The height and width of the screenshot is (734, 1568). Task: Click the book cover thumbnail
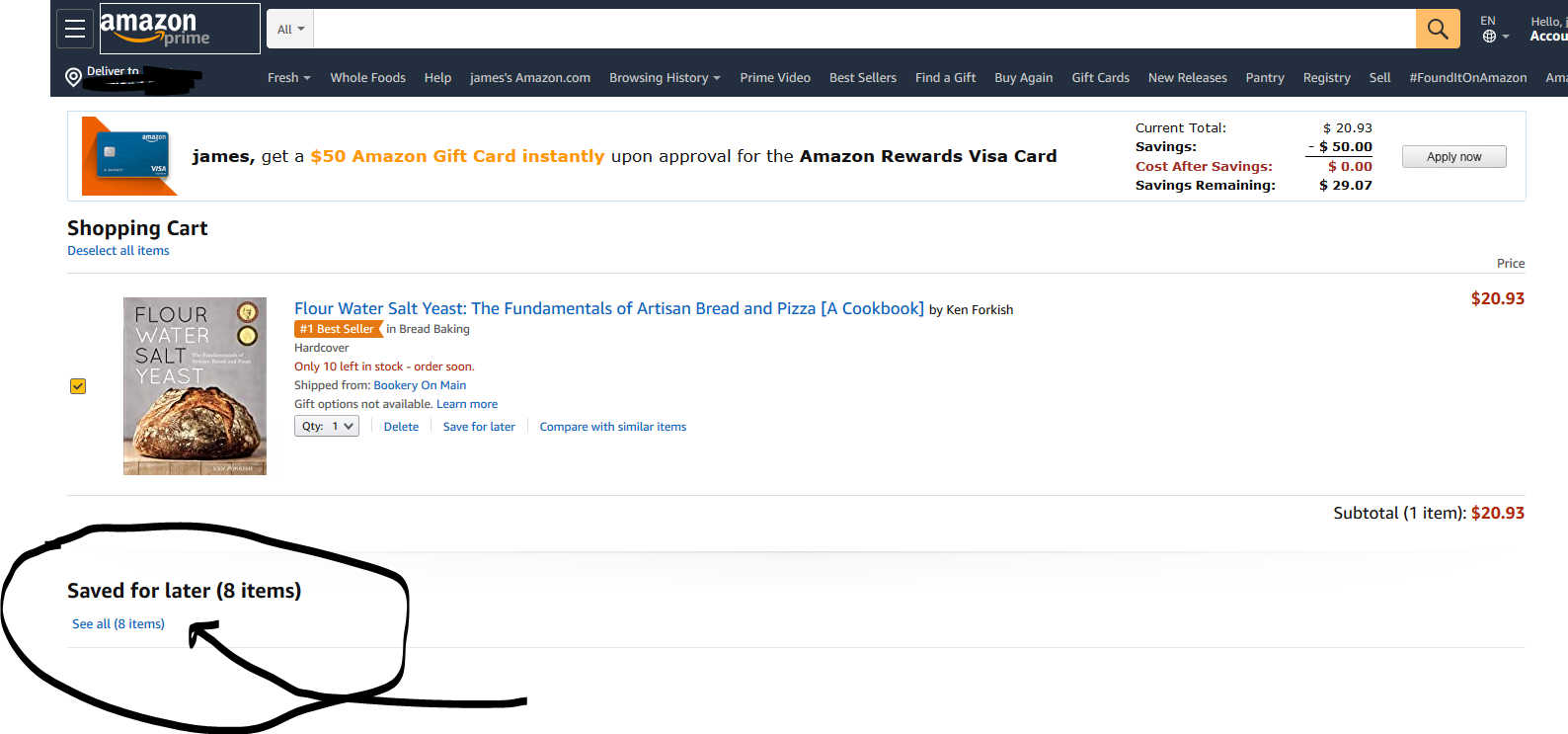[x=195, y=386]
